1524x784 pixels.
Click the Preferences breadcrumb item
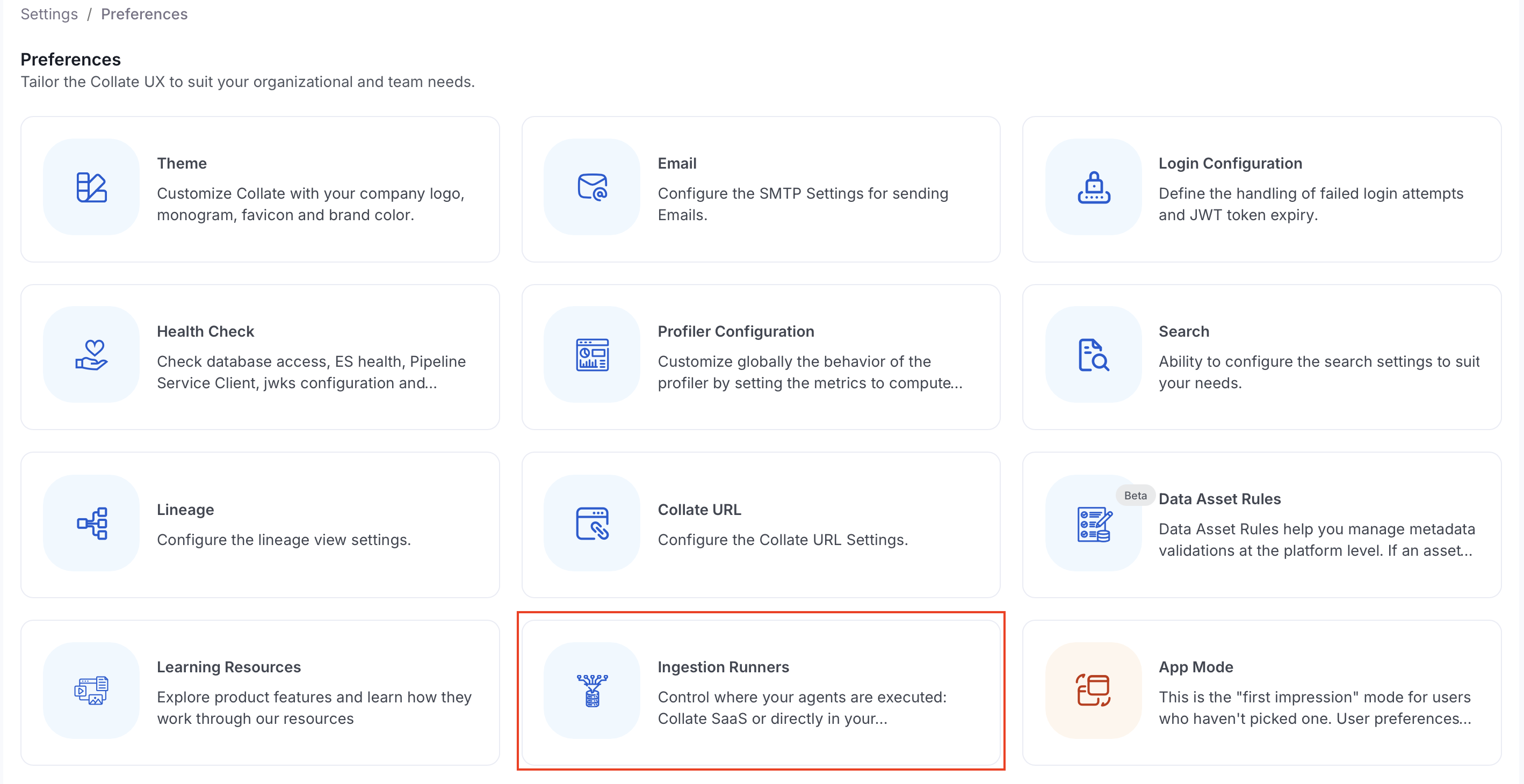pos(145,14)
